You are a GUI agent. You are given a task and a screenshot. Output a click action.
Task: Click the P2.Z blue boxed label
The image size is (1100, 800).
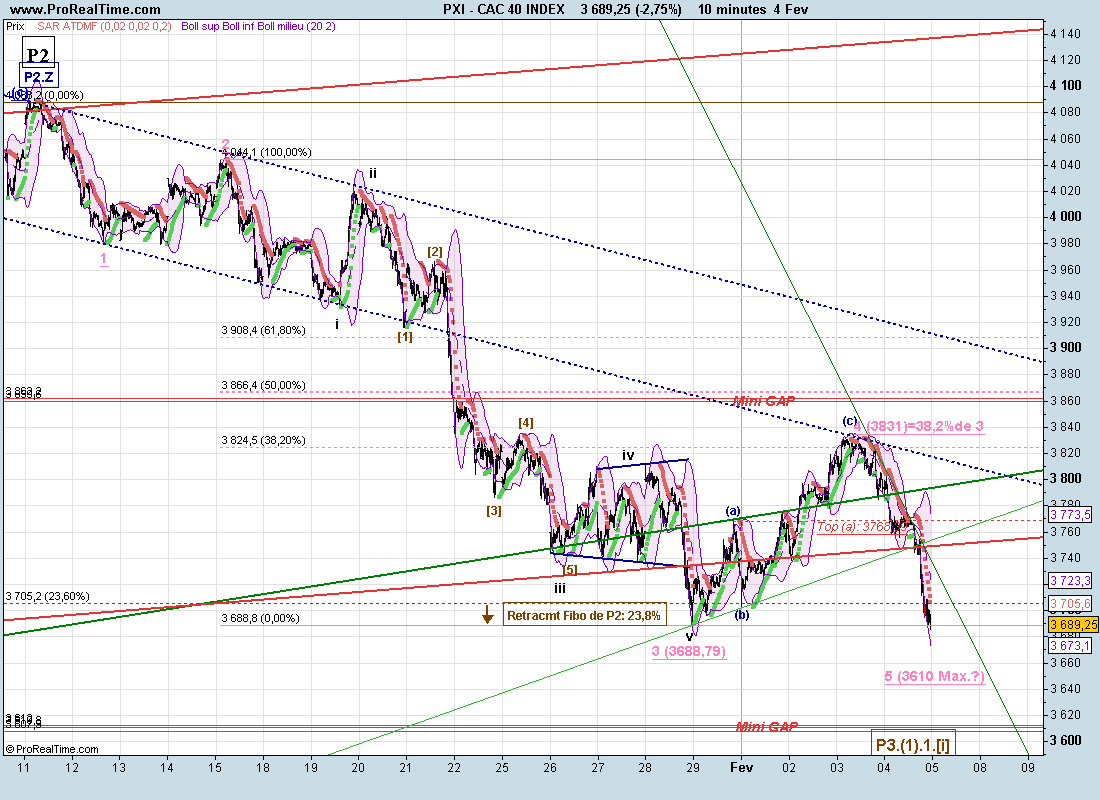[x=38, y=76]
